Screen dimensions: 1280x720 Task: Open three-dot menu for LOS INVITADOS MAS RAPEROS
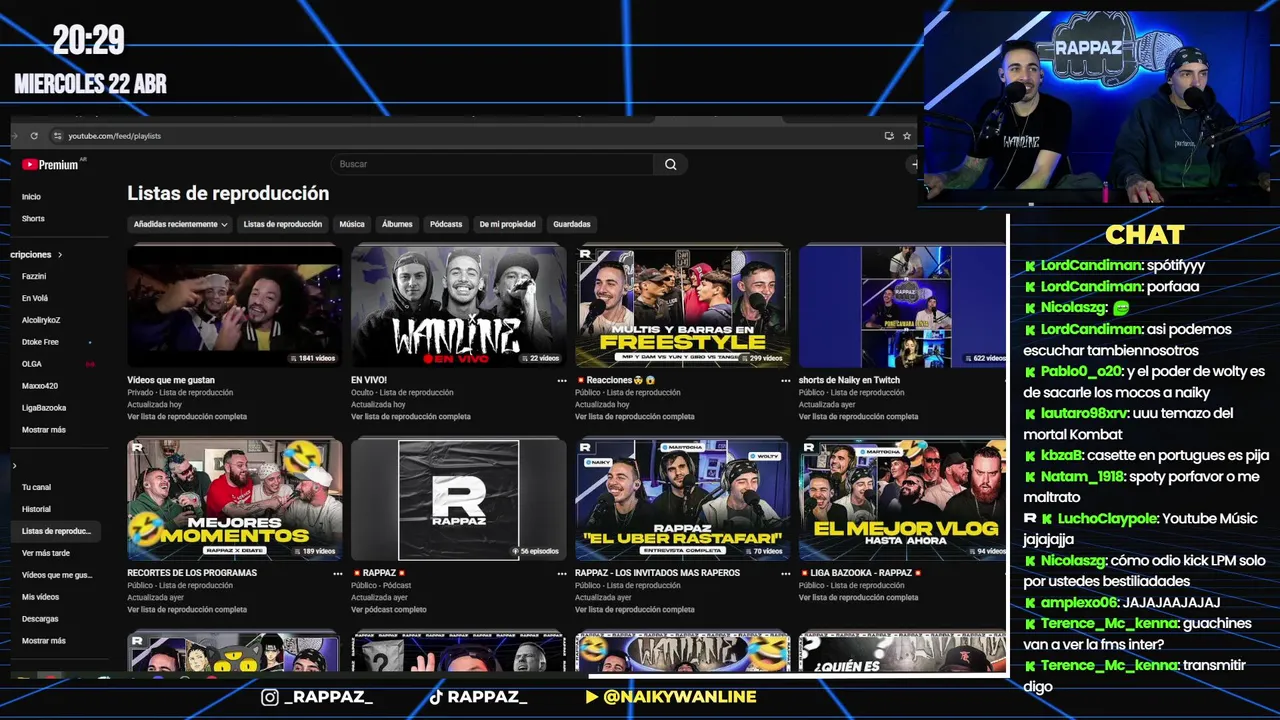(786, 574)
